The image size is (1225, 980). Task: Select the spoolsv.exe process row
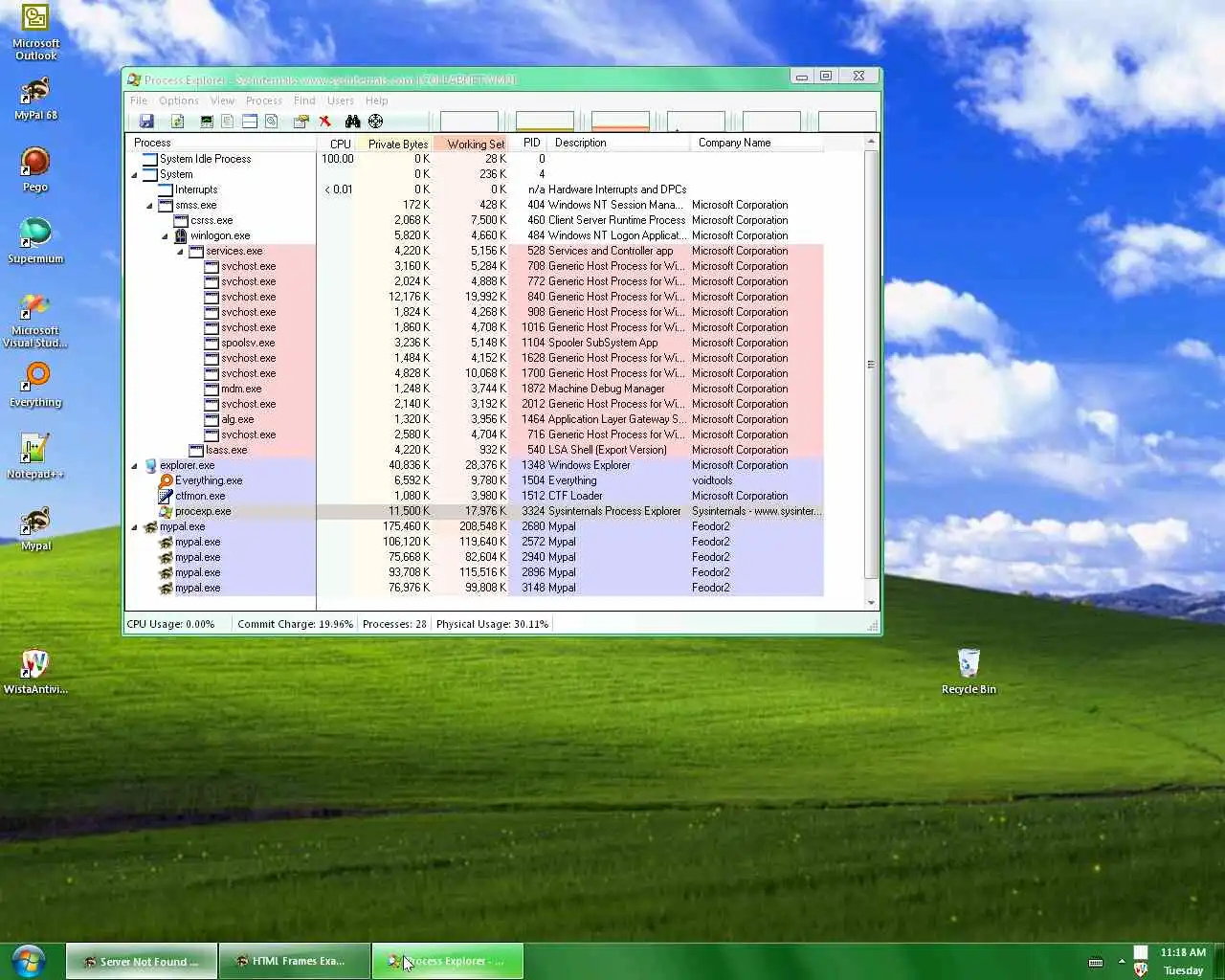click(474, 343)
